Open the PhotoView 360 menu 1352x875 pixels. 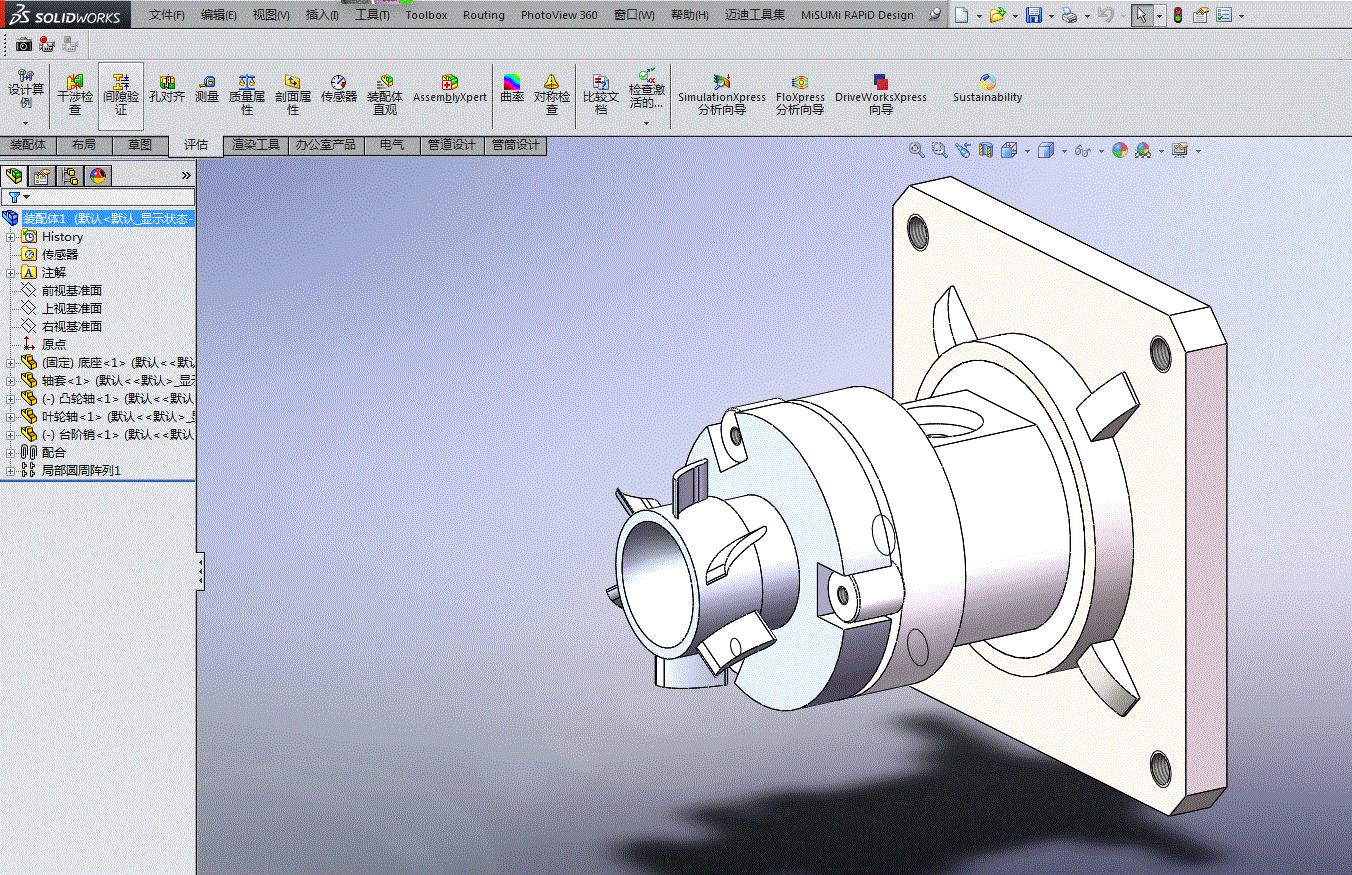coord(559,15)
